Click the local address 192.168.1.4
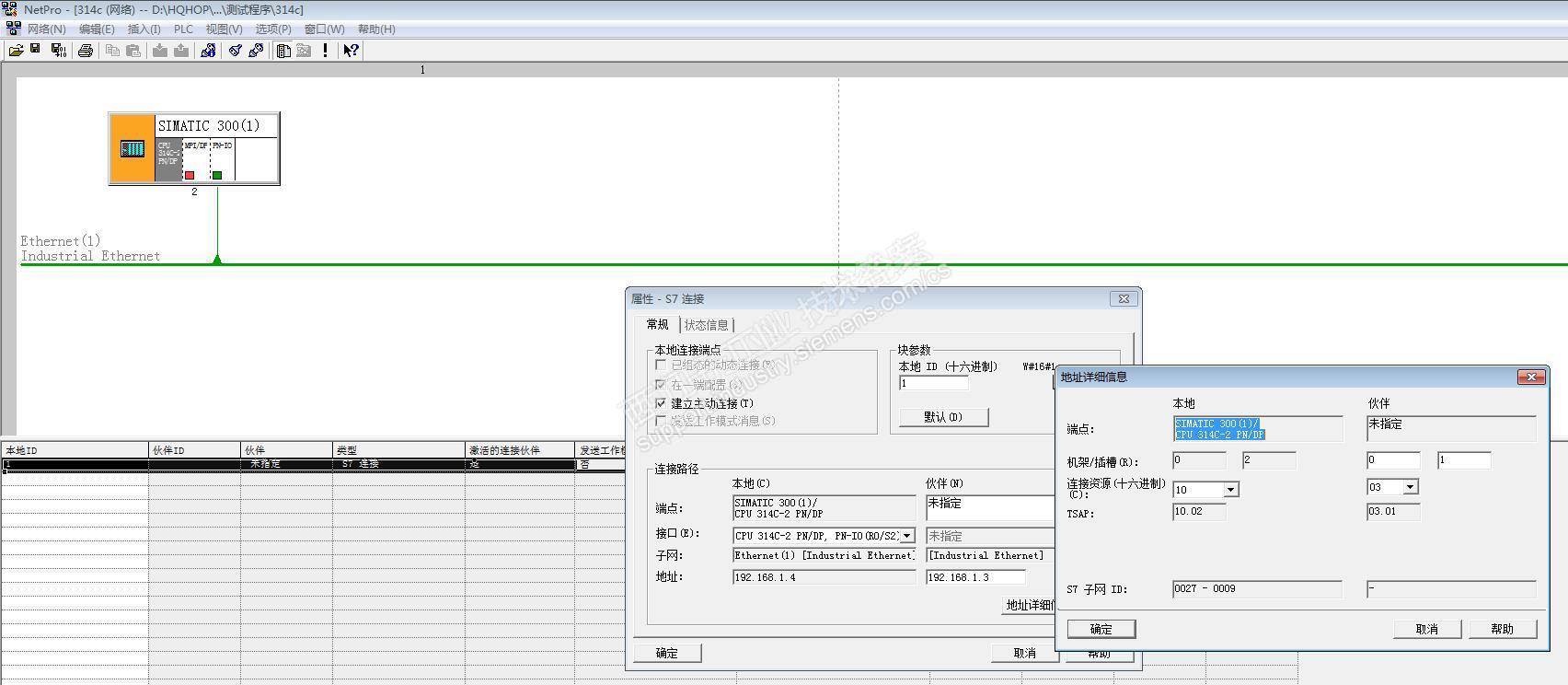 coord(824,577)
